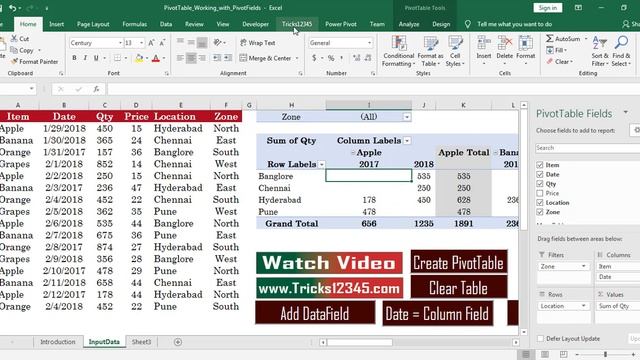Viewport: 640px width, 360px height.
Task: Click the Insert cells icon
Action: tap(484, 43)
